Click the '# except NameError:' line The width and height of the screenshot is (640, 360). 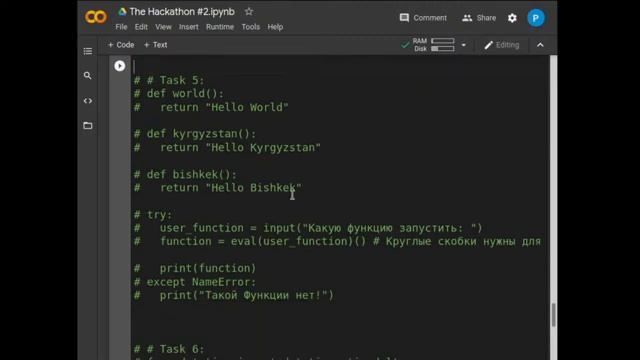click(x=195, y=282)
